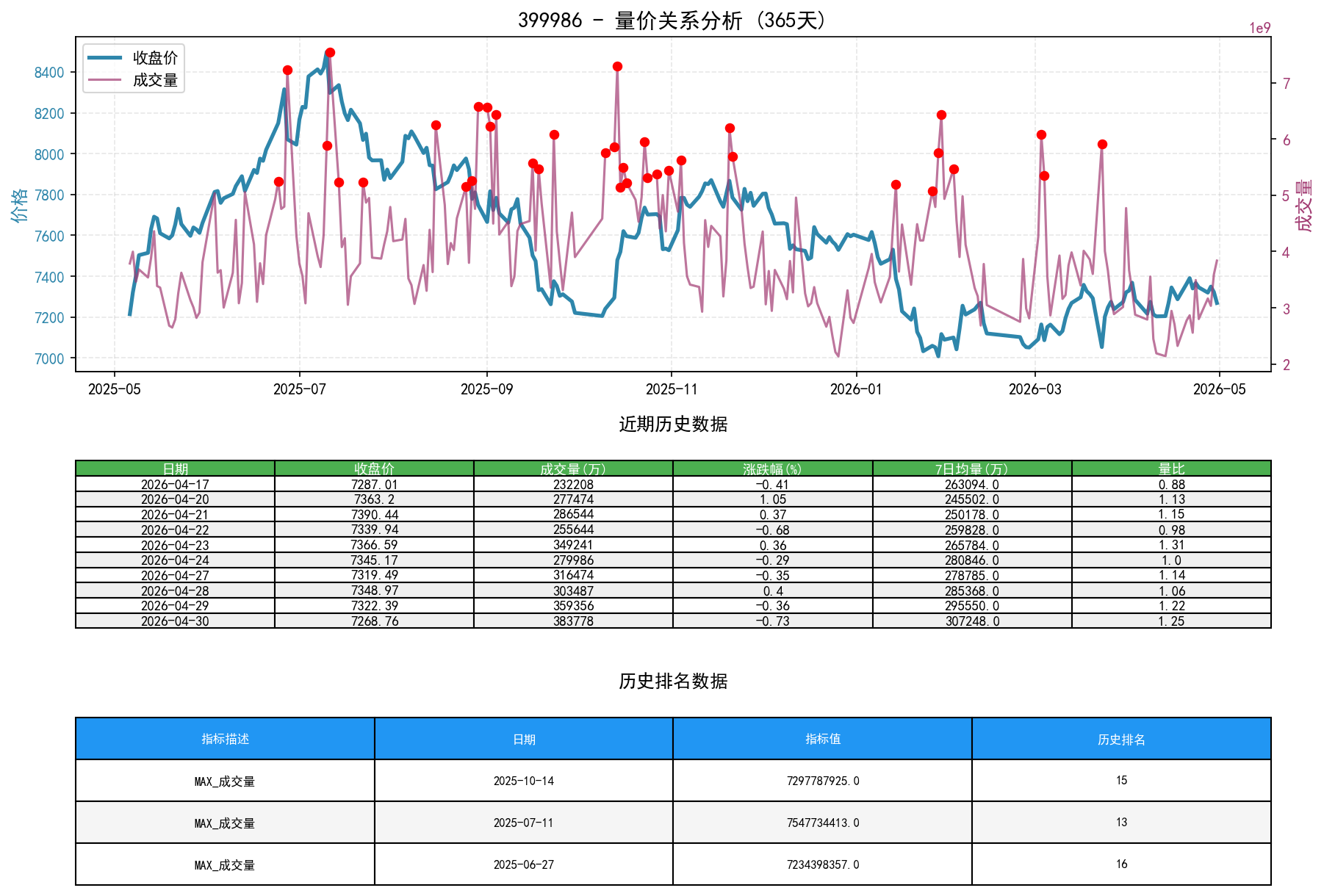
Task: Select the 收盘价 legend entry
Action: point(133,58)
